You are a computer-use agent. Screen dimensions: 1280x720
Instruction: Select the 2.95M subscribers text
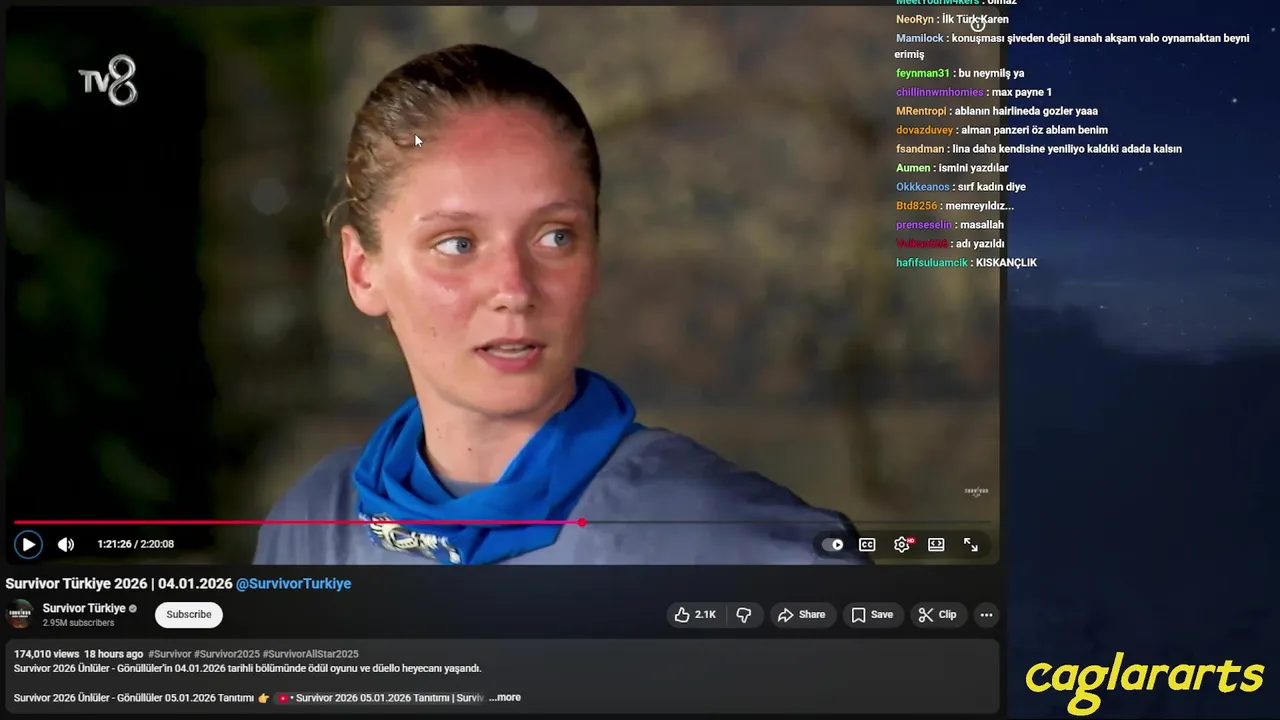tap(79, 623)
